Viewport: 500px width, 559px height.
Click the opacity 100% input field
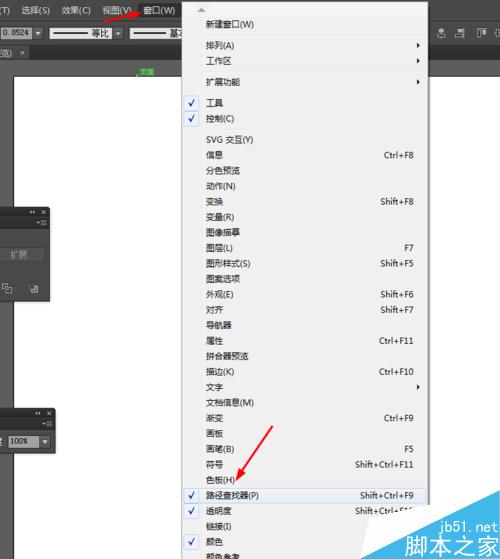[23, 442]
